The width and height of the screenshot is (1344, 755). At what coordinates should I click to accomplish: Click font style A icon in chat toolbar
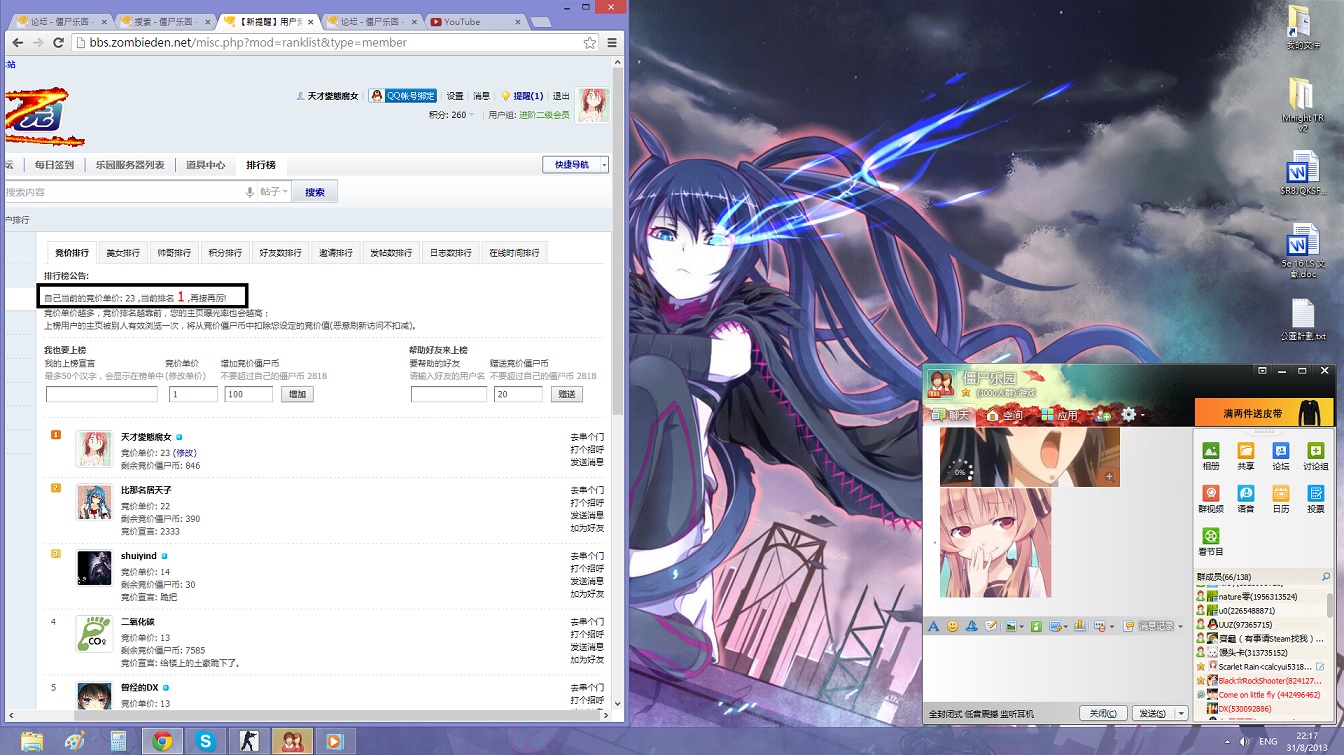tap(934, 626)
